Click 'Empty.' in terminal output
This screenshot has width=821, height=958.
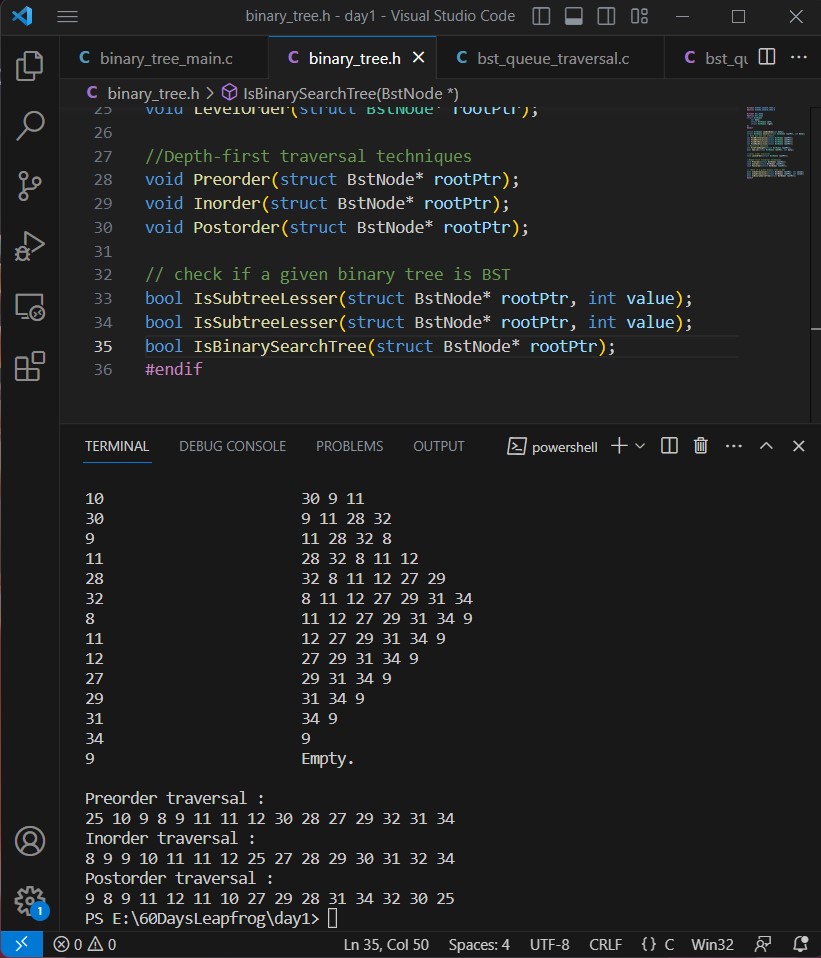327,759
